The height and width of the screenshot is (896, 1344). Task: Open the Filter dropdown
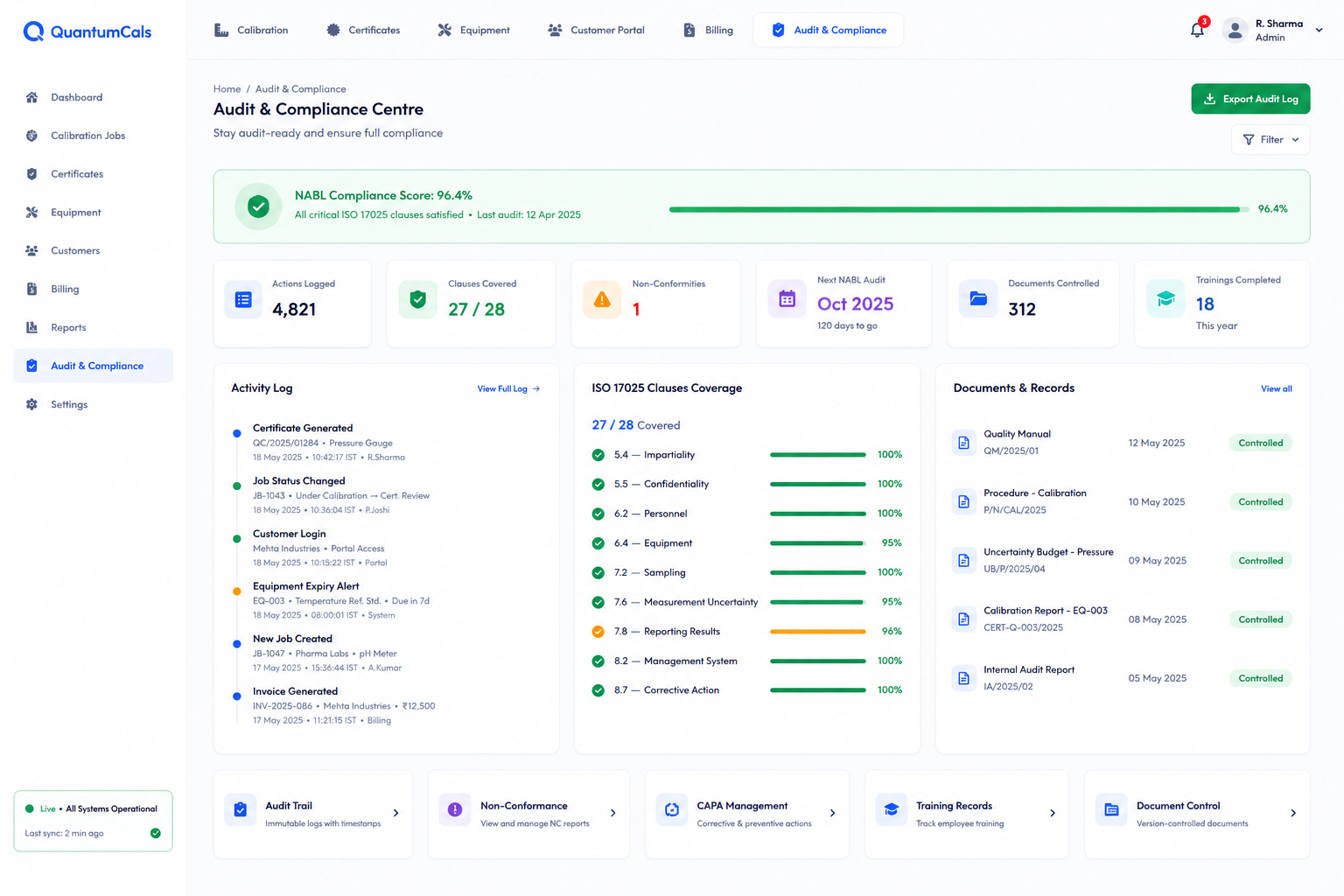pos(1270,140)
